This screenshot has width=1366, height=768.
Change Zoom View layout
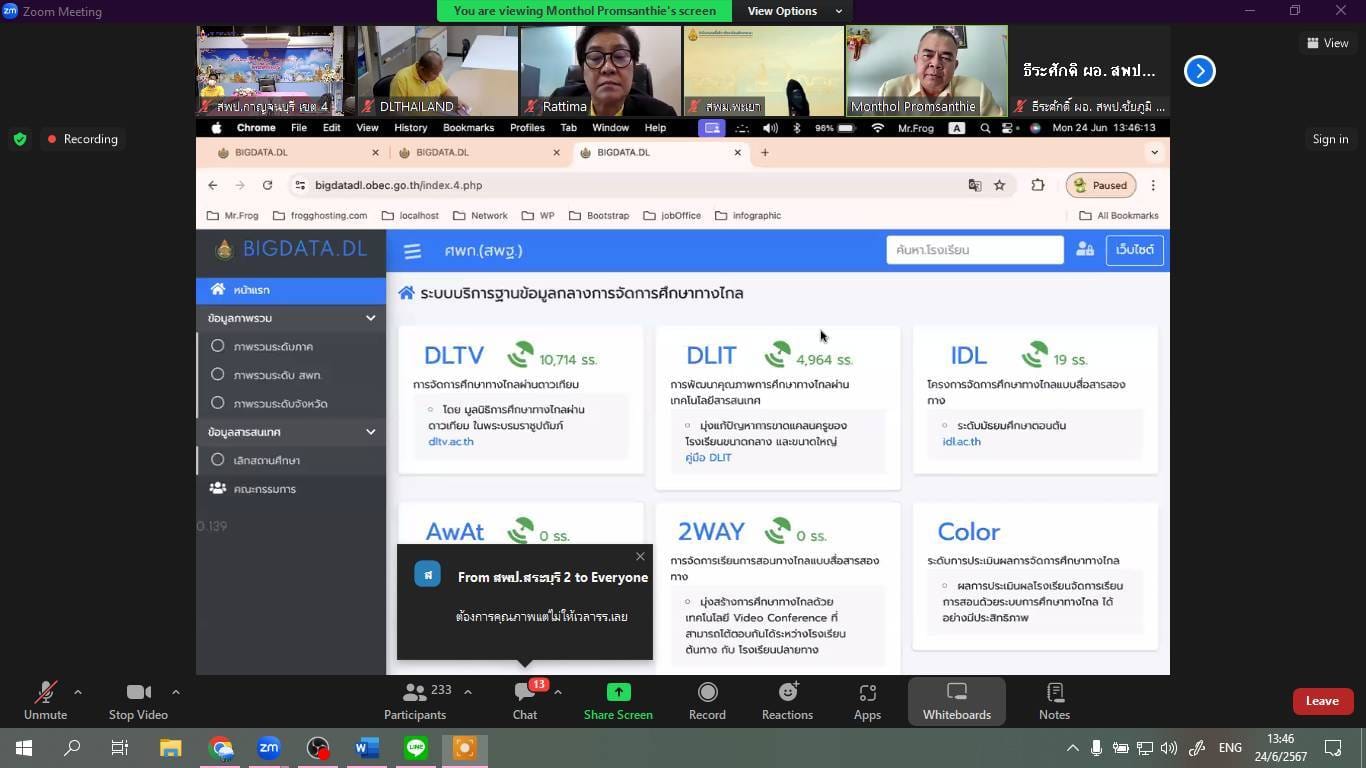tap(1327, 43)
